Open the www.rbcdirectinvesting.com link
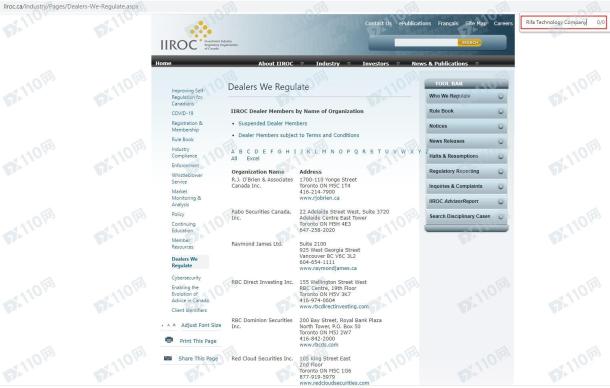This screenshot has height=388, width=610. click(334, 306)
